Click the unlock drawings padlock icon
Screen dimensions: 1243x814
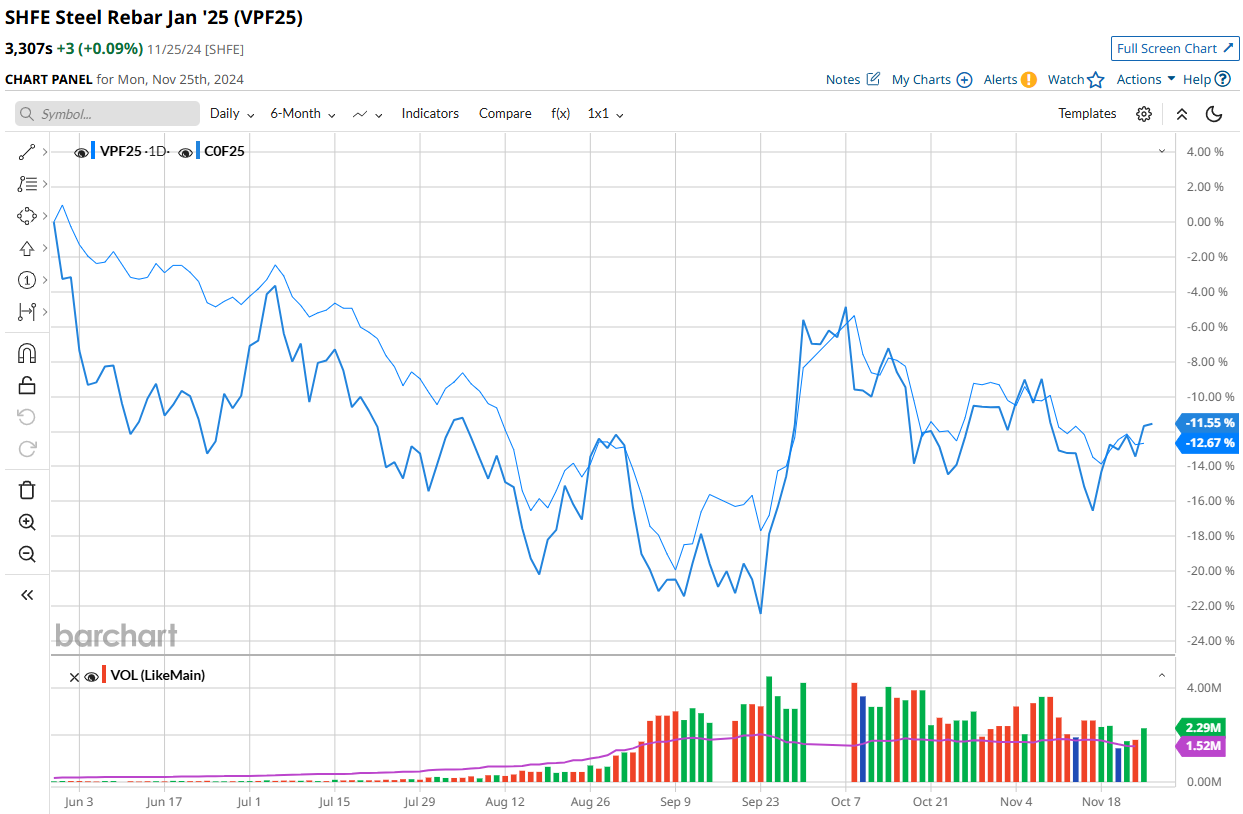click(x=27, y=385)
